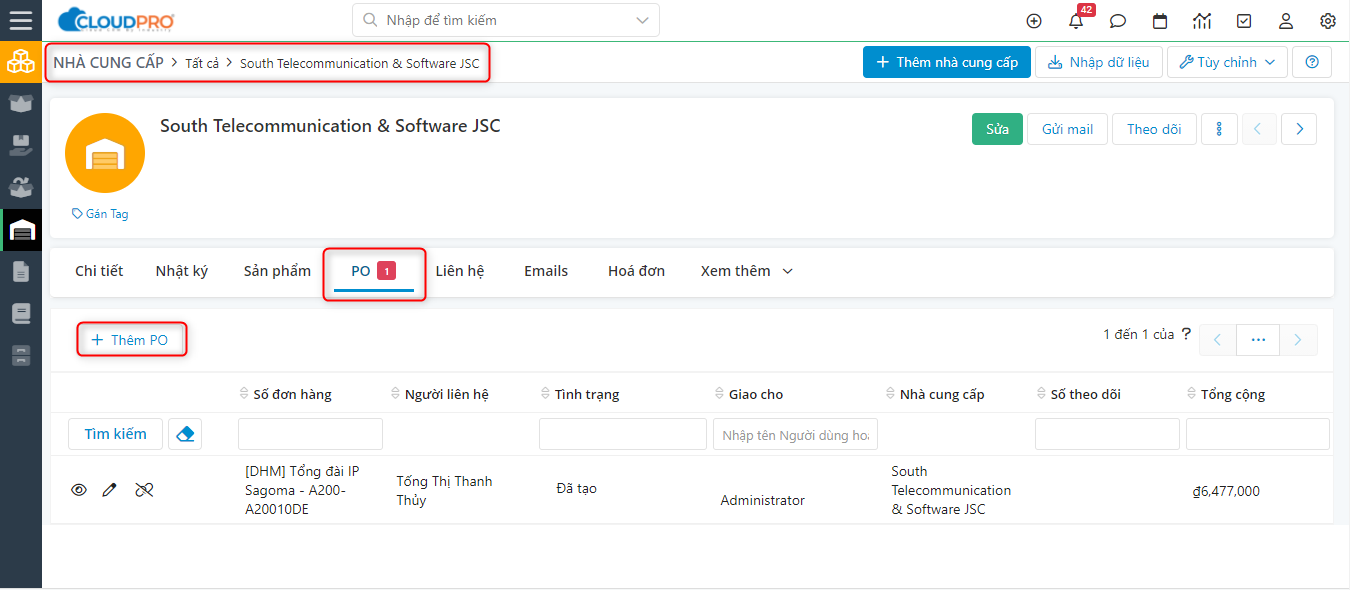Screen dimensions: 1350x590
Task: Click the CloudPro logo
Action: point(116,20)
